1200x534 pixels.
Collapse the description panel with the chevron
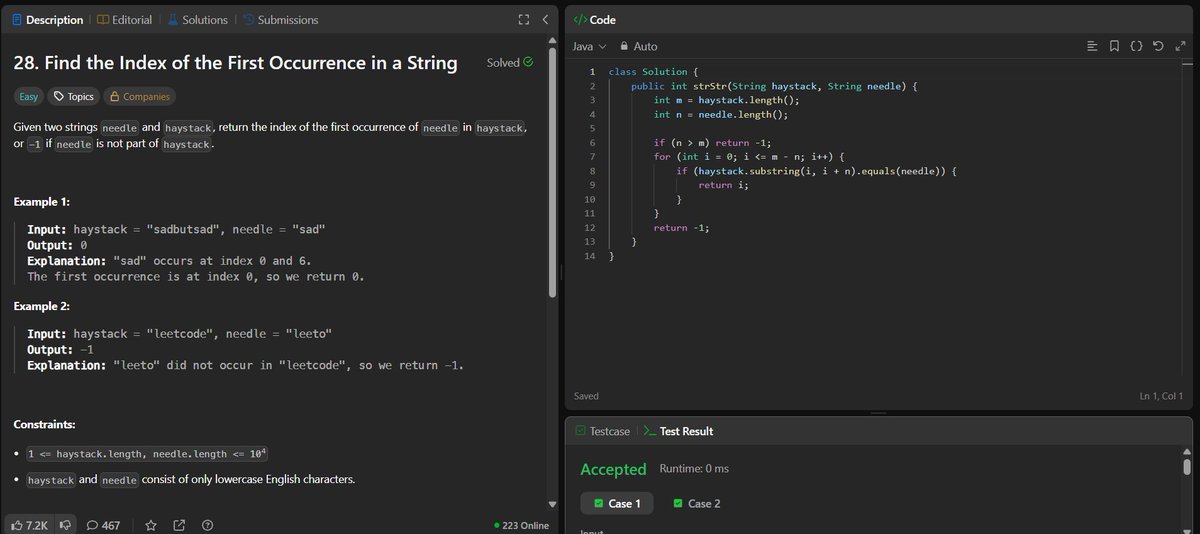[545, 20]
